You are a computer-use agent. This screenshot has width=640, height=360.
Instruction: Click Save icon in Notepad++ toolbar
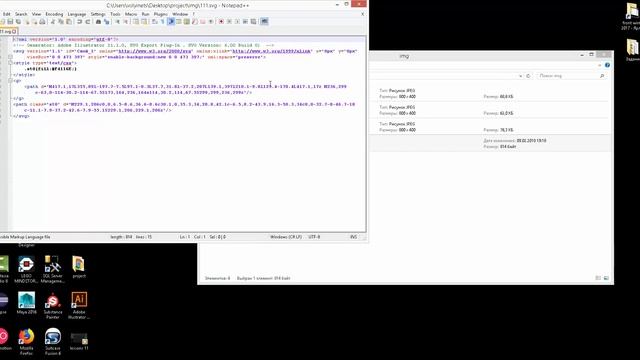11,21
